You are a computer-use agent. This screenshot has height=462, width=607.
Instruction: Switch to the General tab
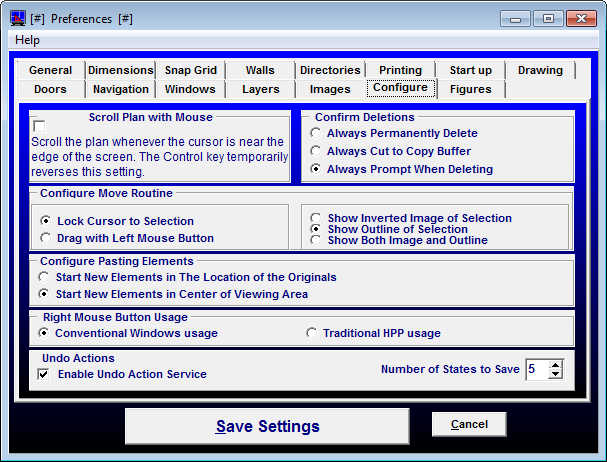50,70
